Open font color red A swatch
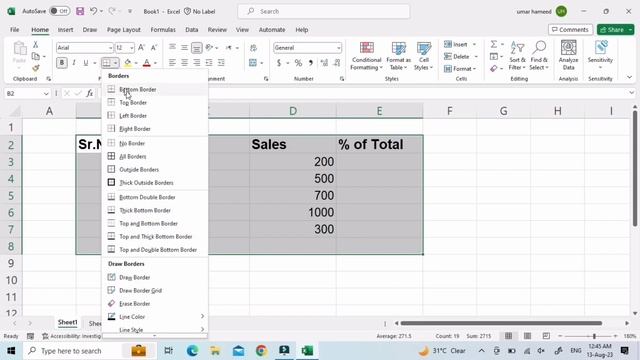Image resolution: width=640 pixels, height=360 pixels. [x=147, y=63]
